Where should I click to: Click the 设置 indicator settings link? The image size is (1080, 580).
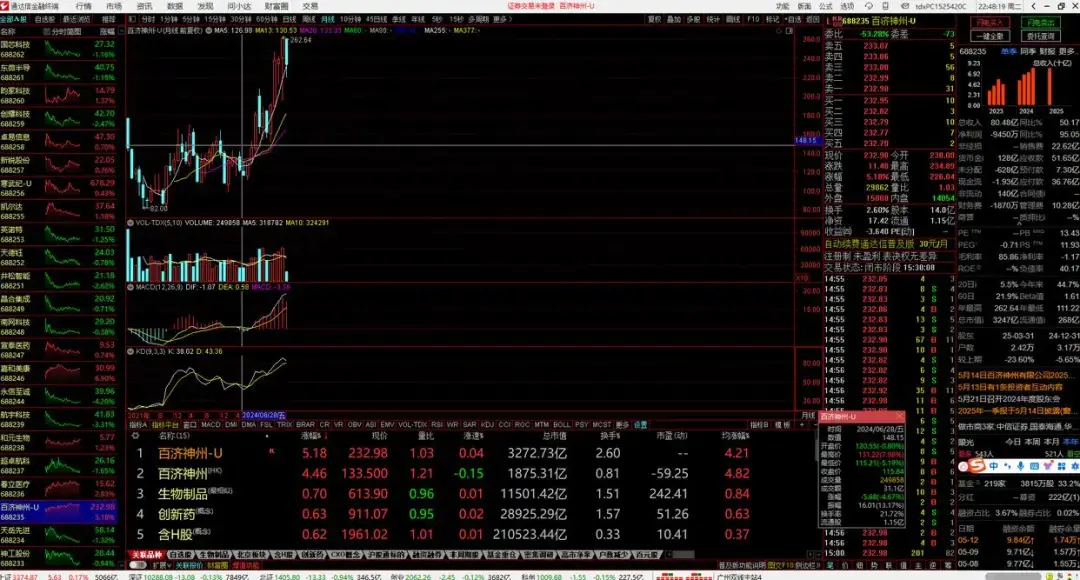tap(641, 424)
